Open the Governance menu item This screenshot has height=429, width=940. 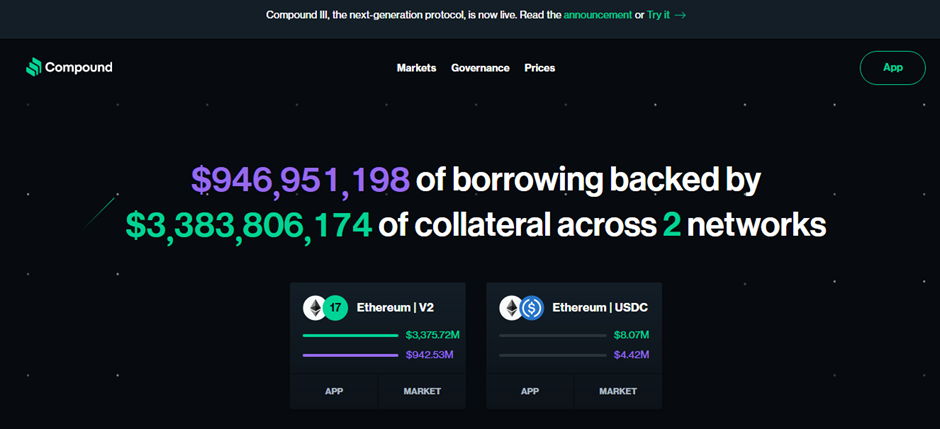480,68
